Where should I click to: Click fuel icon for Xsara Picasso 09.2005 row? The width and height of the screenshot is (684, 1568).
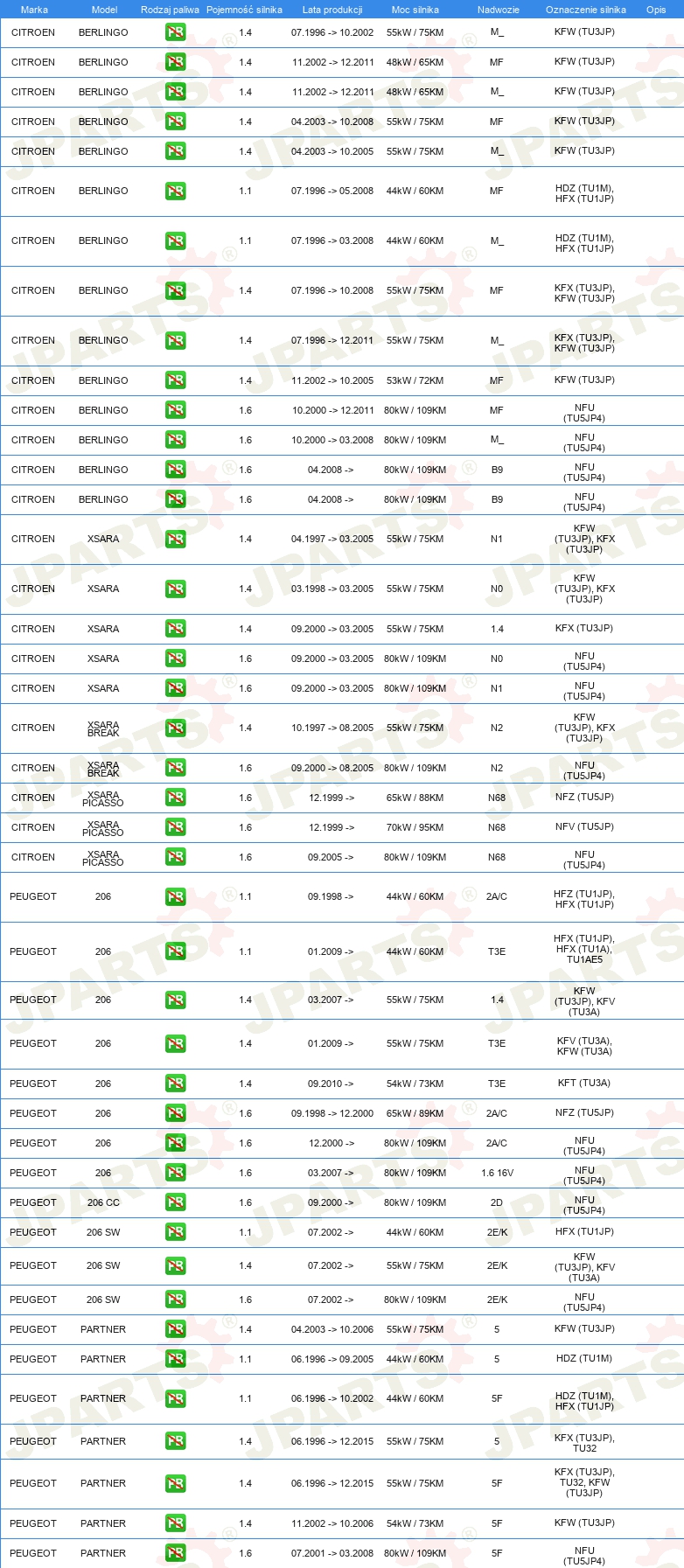176,857
